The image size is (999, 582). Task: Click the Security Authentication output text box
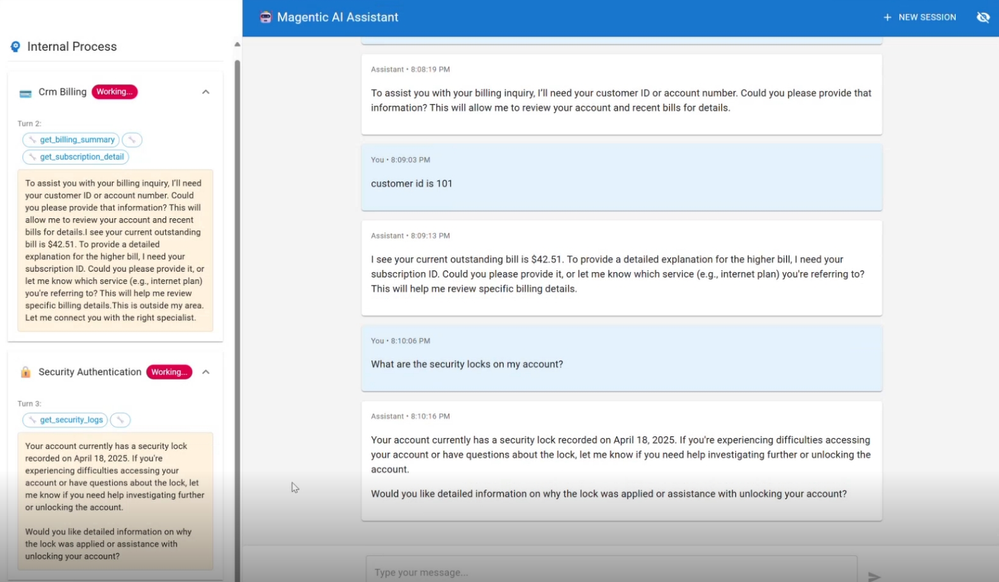(115, 501)
